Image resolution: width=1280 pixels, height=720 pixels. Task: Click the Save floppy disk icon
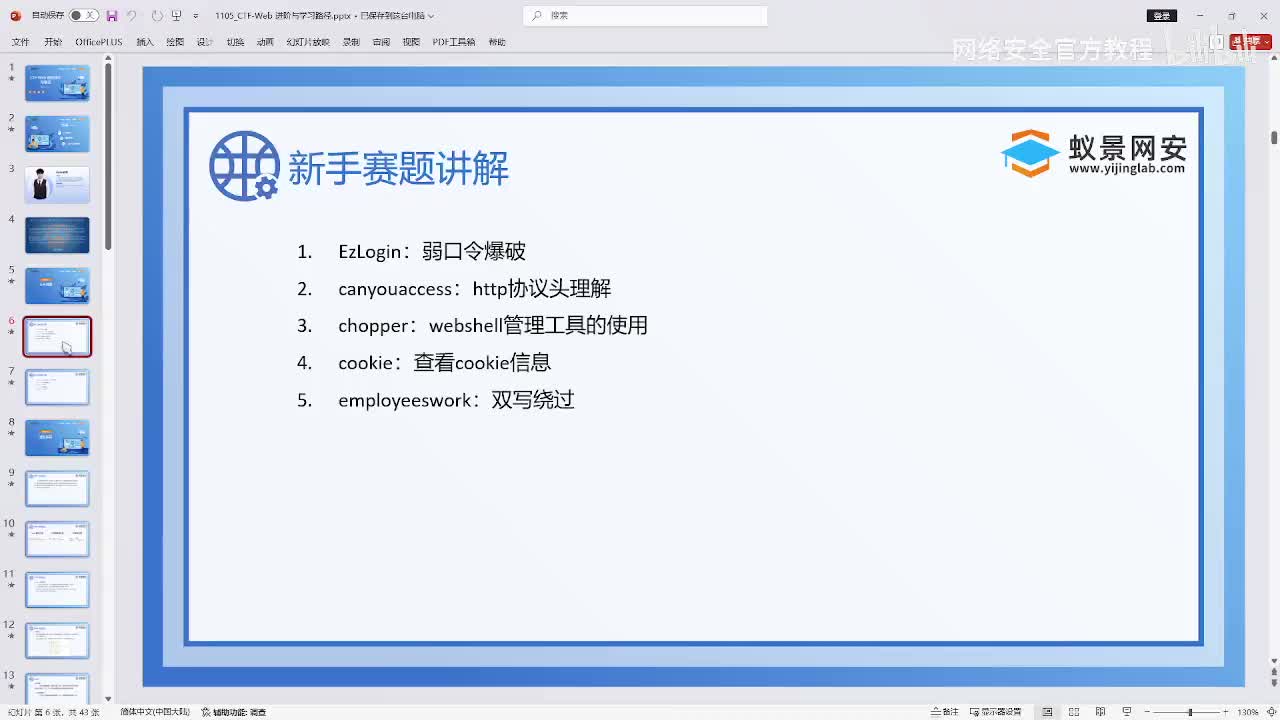tap(112, 16)
